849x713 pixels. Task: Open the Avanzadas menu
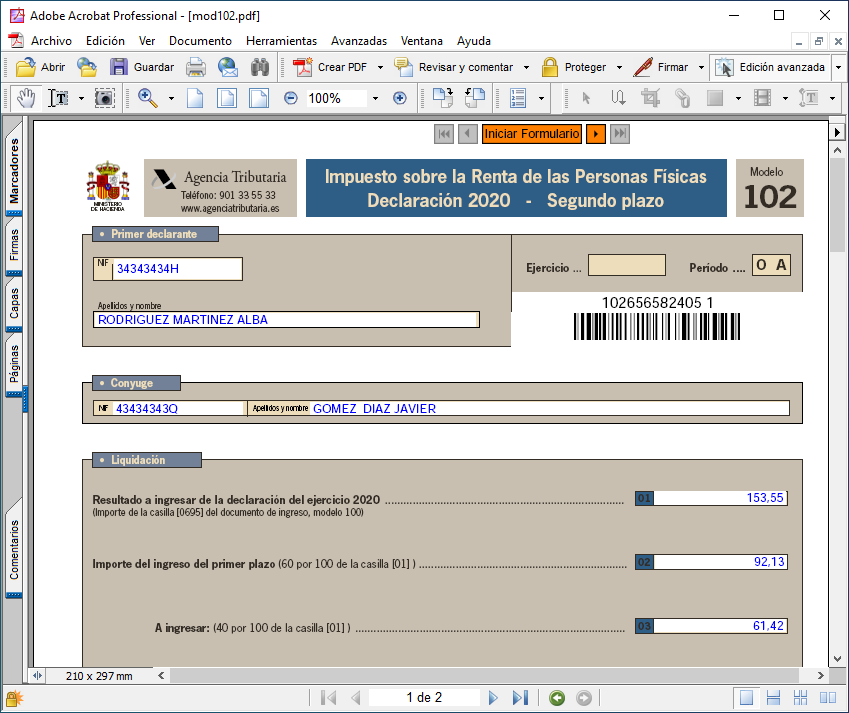(x=359, y=41)
